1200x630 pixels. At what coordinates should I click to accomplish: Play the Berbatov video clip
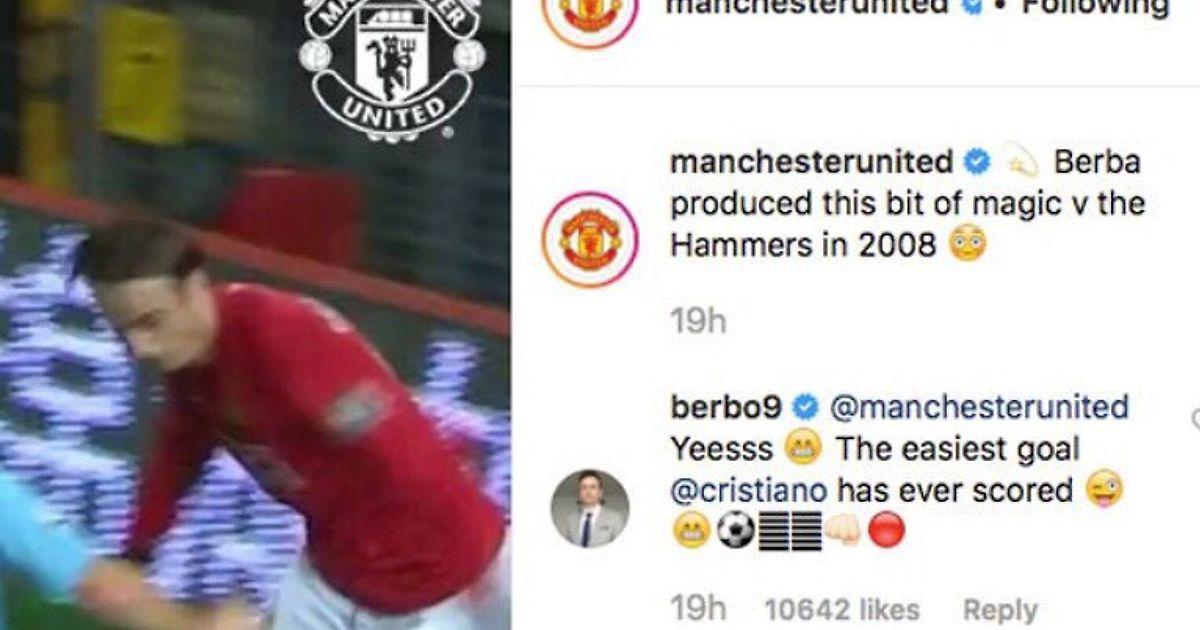pos(255,315)
